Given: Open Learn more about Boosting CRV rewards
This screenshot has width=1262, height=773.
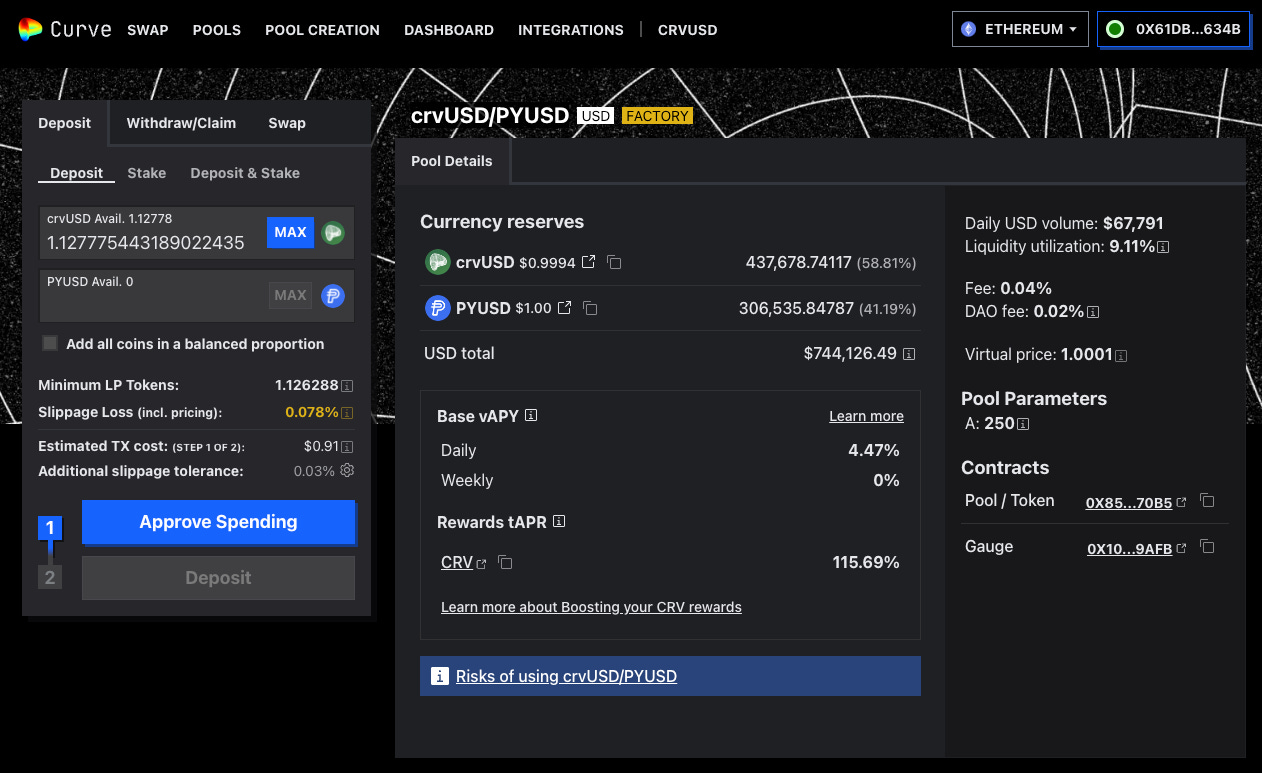Looking at the screenshot, I should coord(591,607).
